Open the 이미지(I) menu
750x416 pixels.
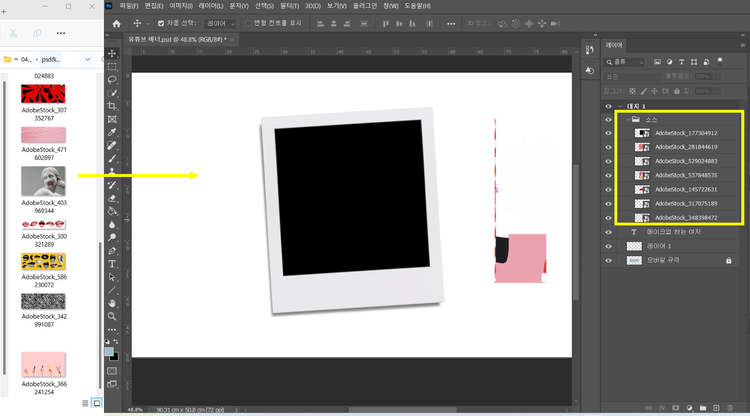point(181,6)
